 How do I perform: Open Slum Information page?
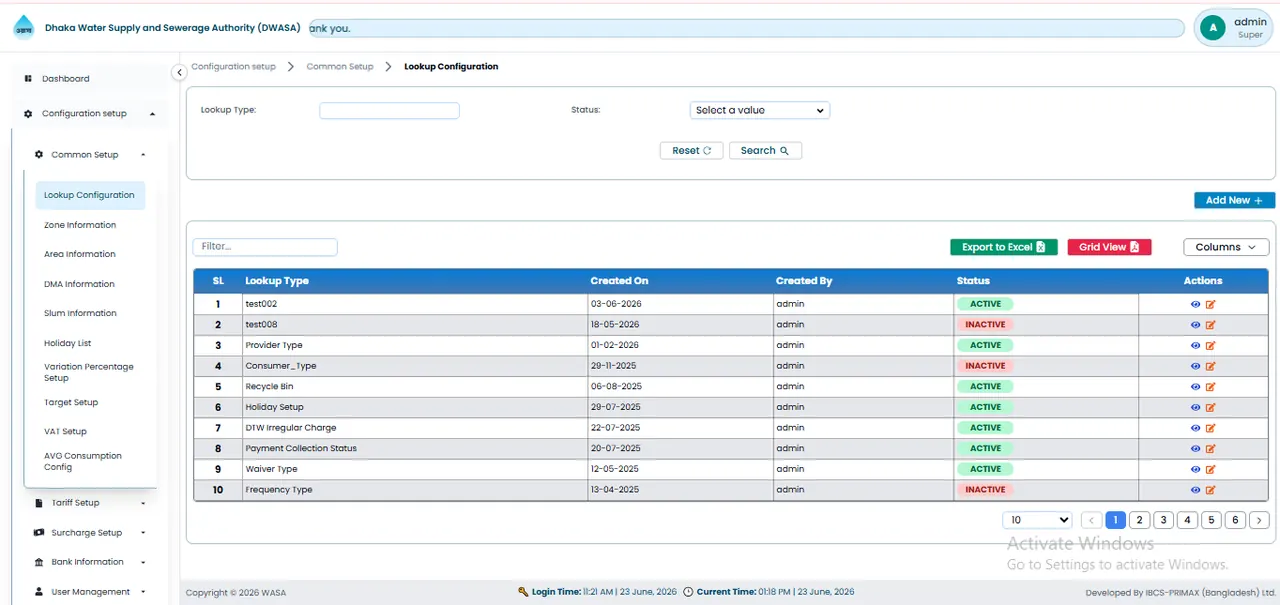80,313
